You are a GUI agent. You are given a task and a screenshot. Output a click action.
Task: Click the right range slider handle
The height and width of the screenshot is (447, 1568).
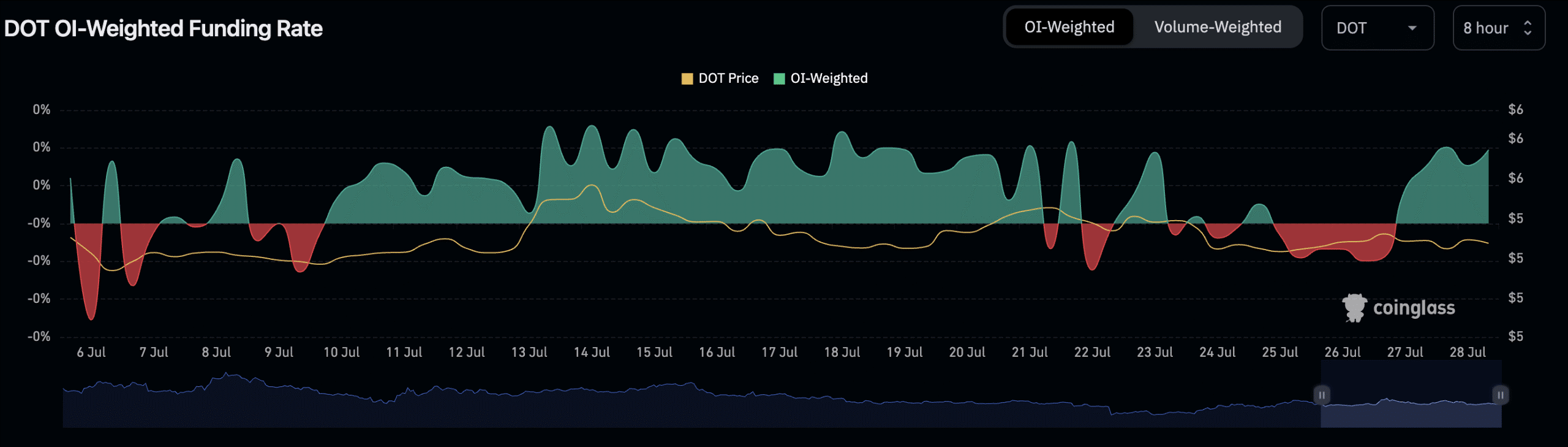tap(1500, 395)
